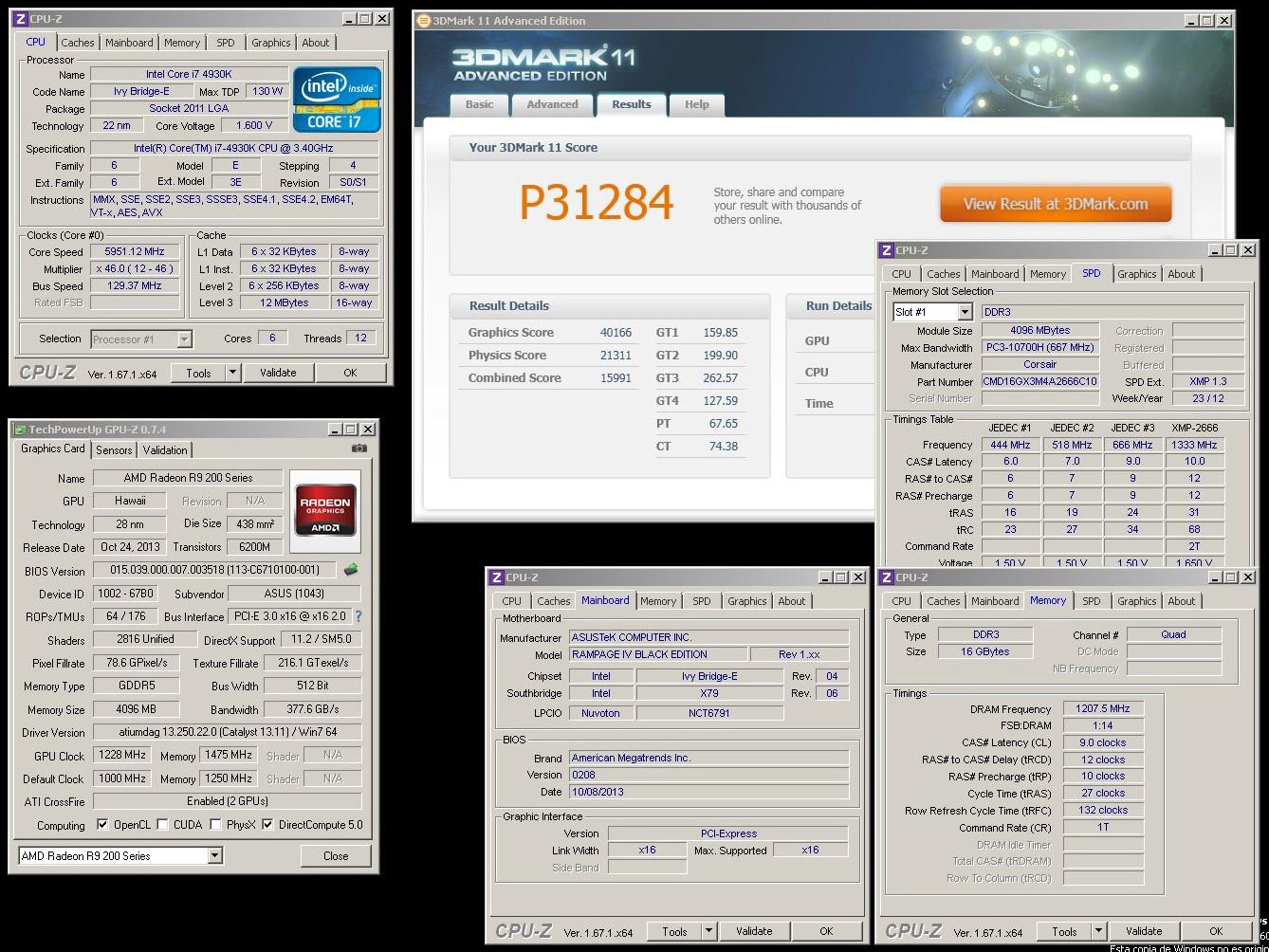Image resolution: width=1269 pixels, height=952 pixels.
Task: Open the Sensors tab in GPU-Z
Action: (114, 450)
